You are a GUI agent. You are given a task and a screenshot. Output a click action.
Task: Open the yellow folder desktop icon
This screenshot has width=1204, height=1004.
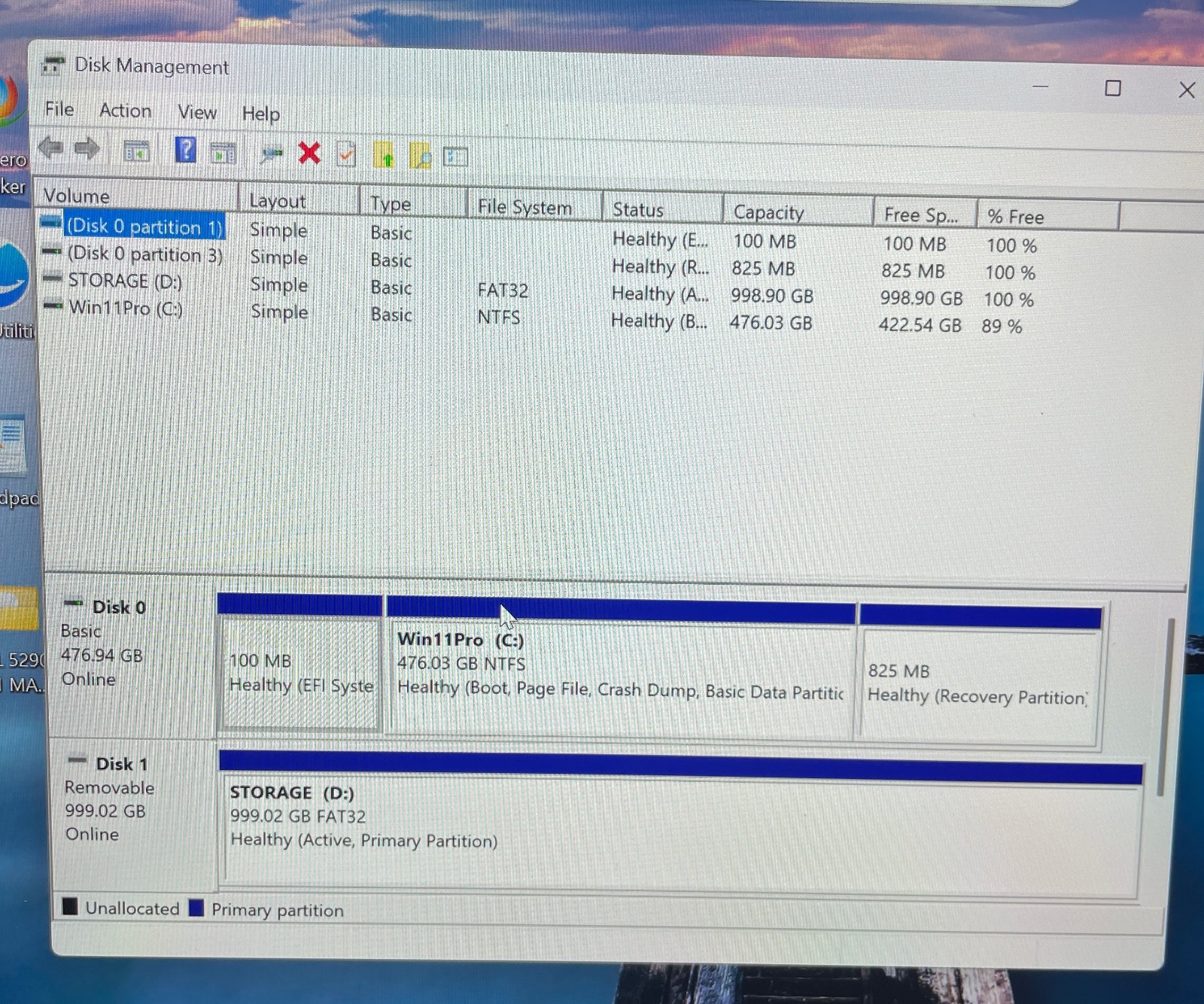point(18,607)
